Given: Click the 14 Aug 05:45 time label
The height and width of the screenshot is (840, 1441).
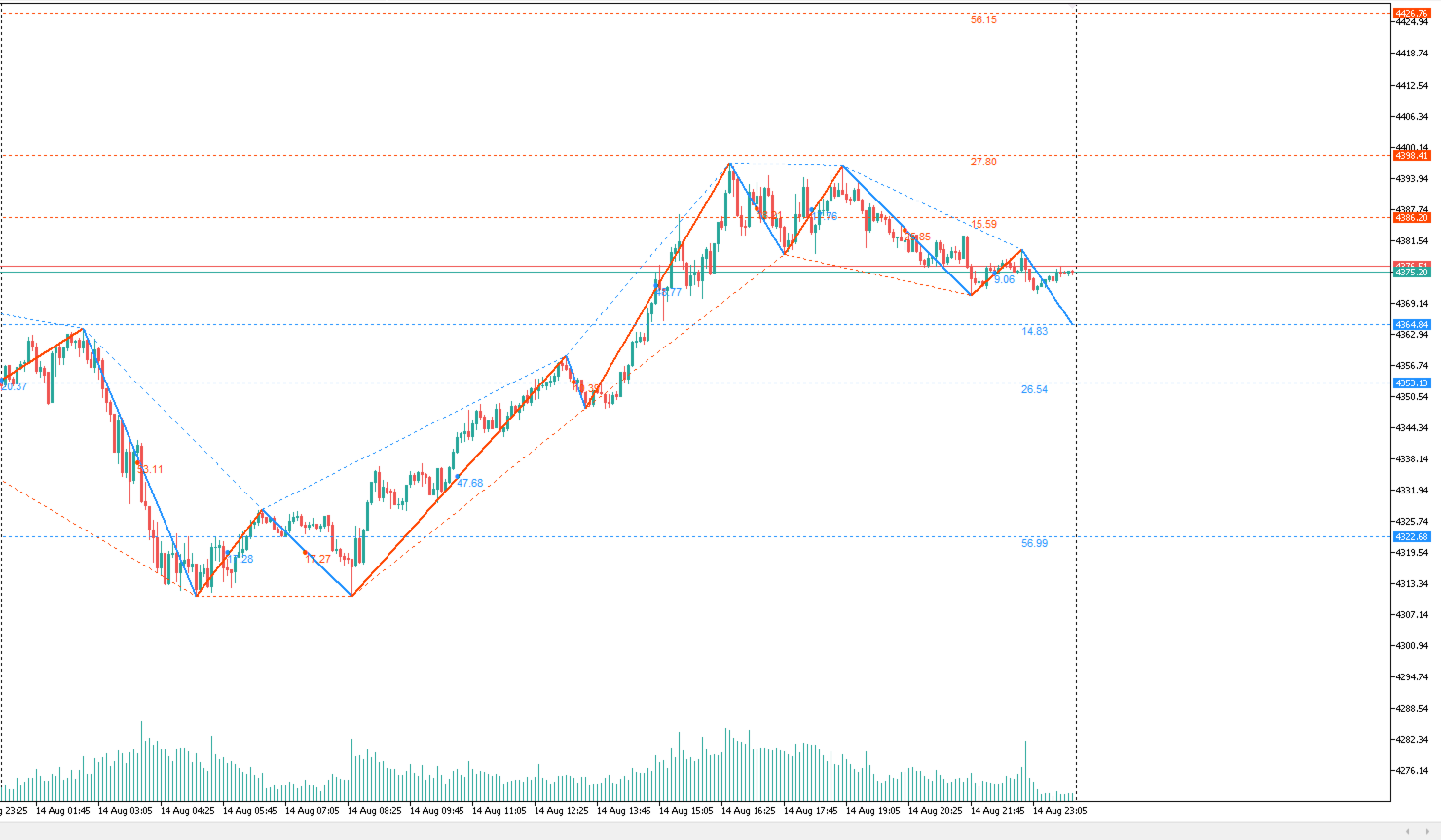Looking at the screenshot, I should pos(249,810).
